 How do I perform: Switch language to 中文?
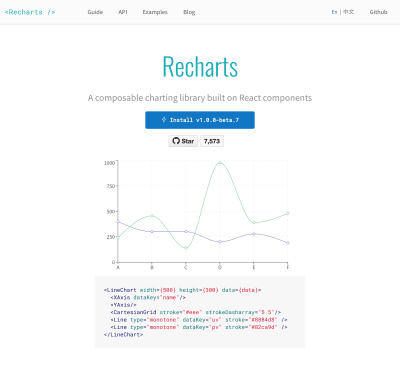click(349, 12)
